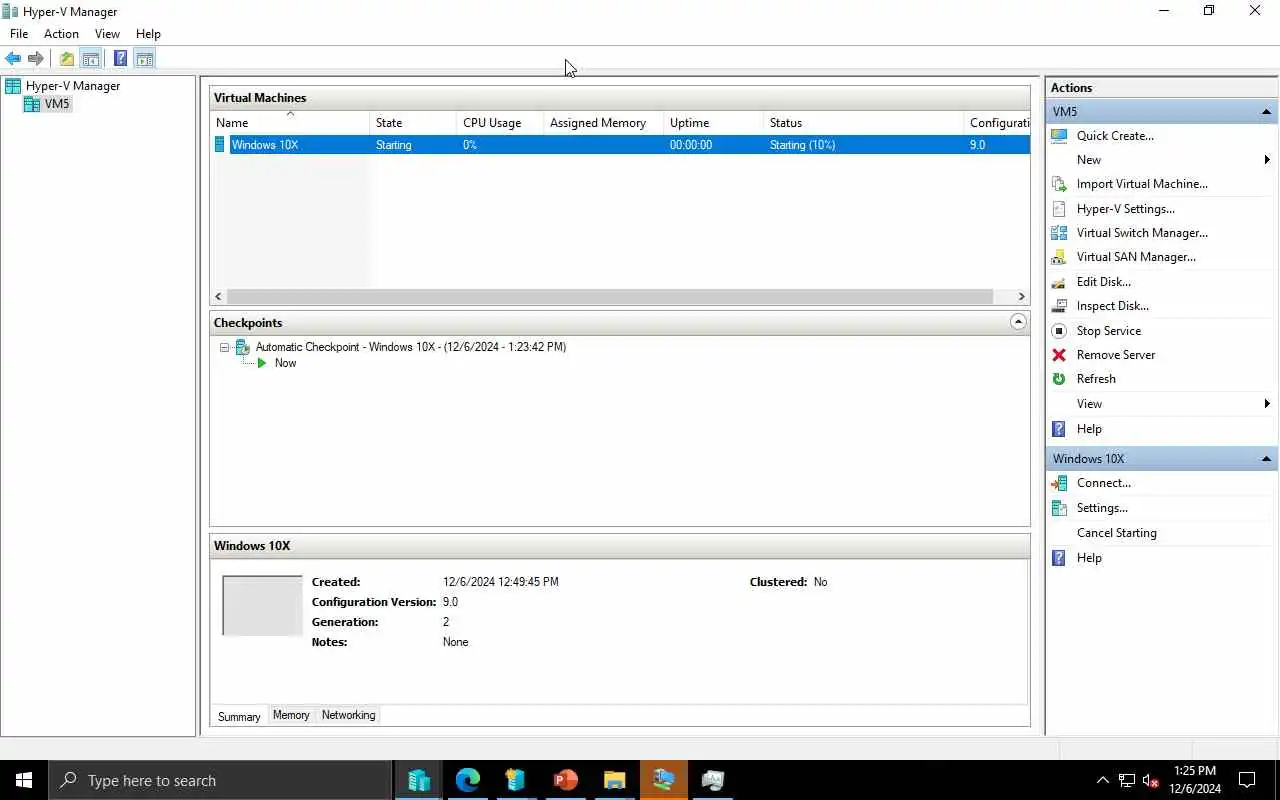Viewport: 1280px width, 800px height.
Task: Click the blue Help toolbar icon
Action: (x=120, y=59)
